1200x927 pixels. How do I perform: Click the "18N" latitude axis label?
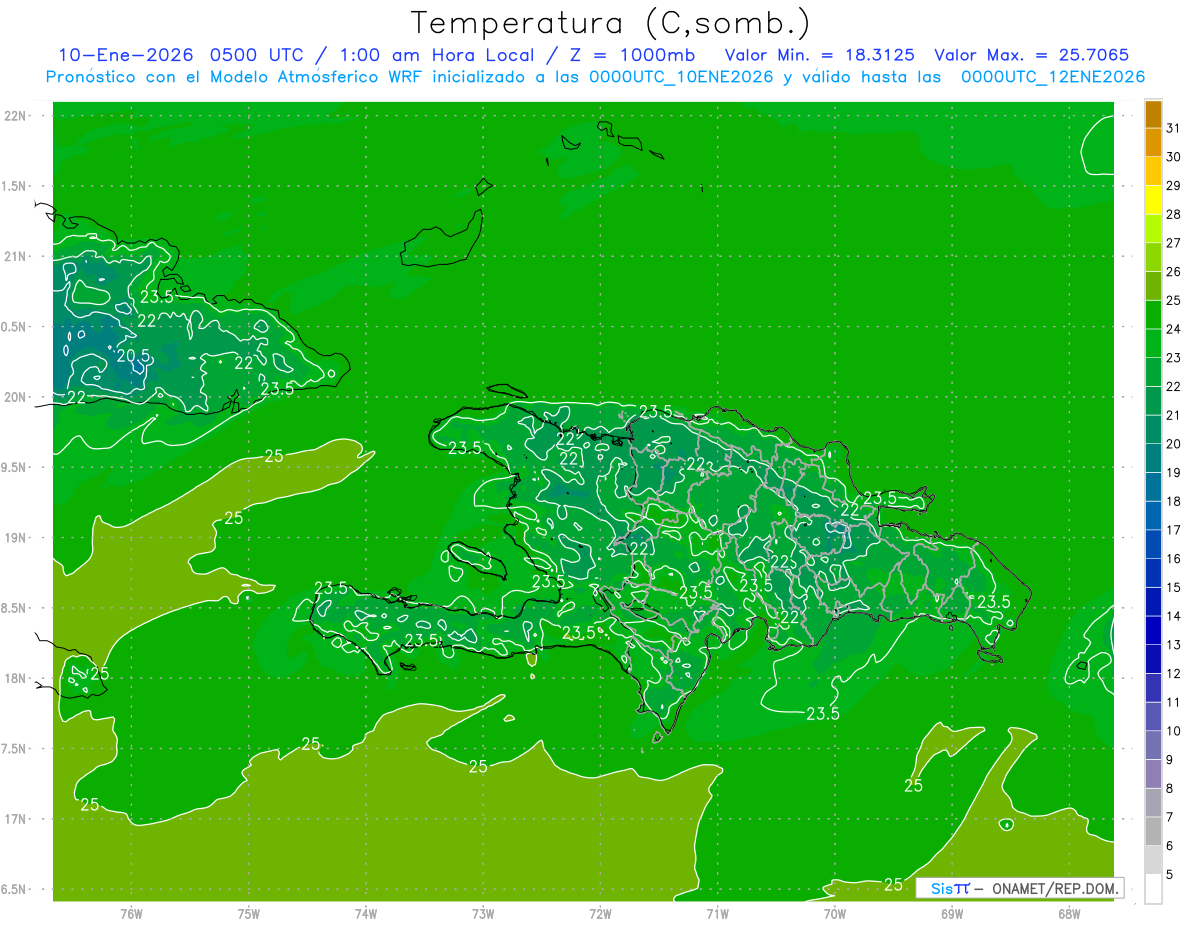(15, 679)
